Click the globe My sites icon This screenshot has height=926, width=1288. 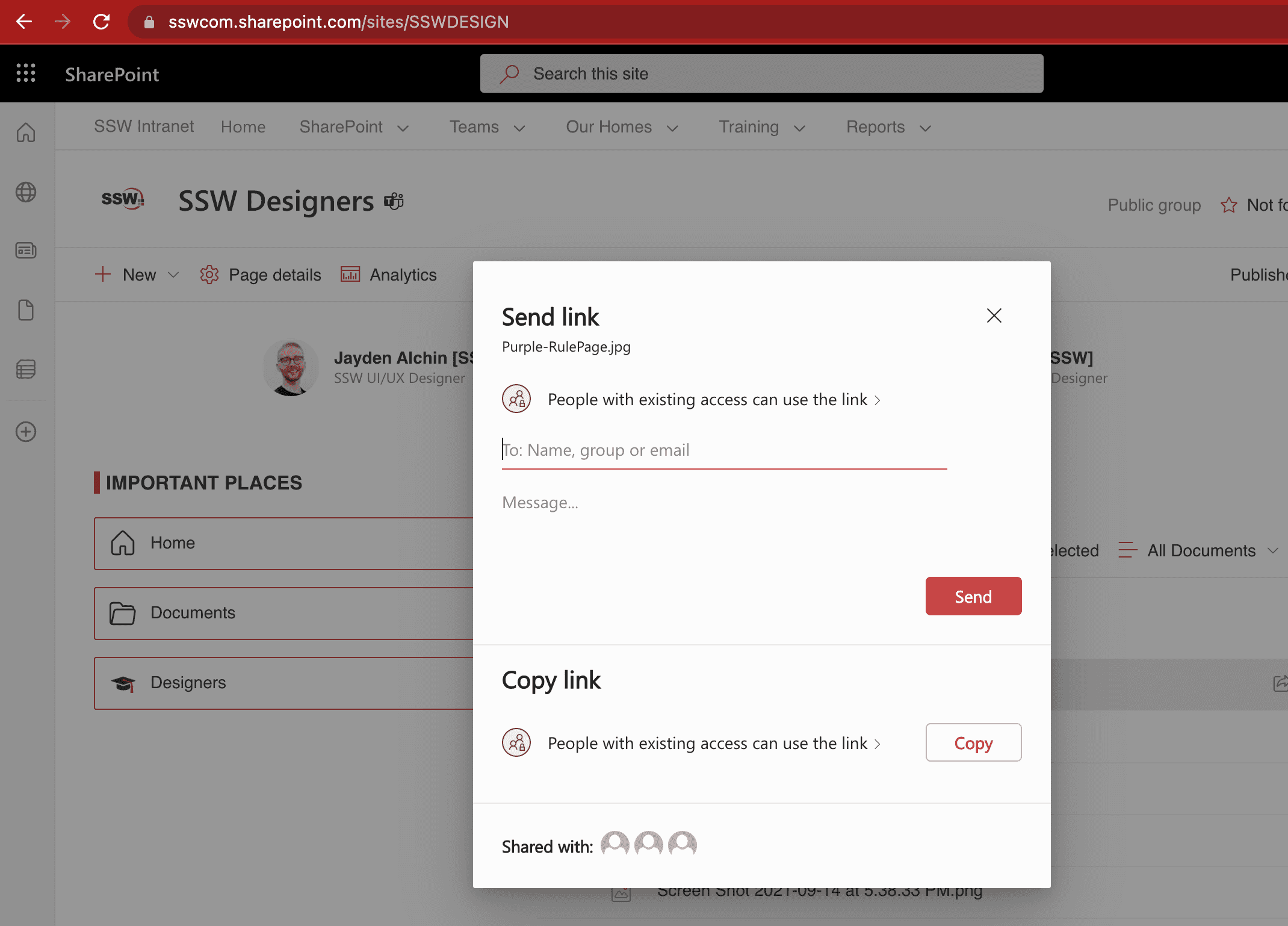(x=26, y=192)
